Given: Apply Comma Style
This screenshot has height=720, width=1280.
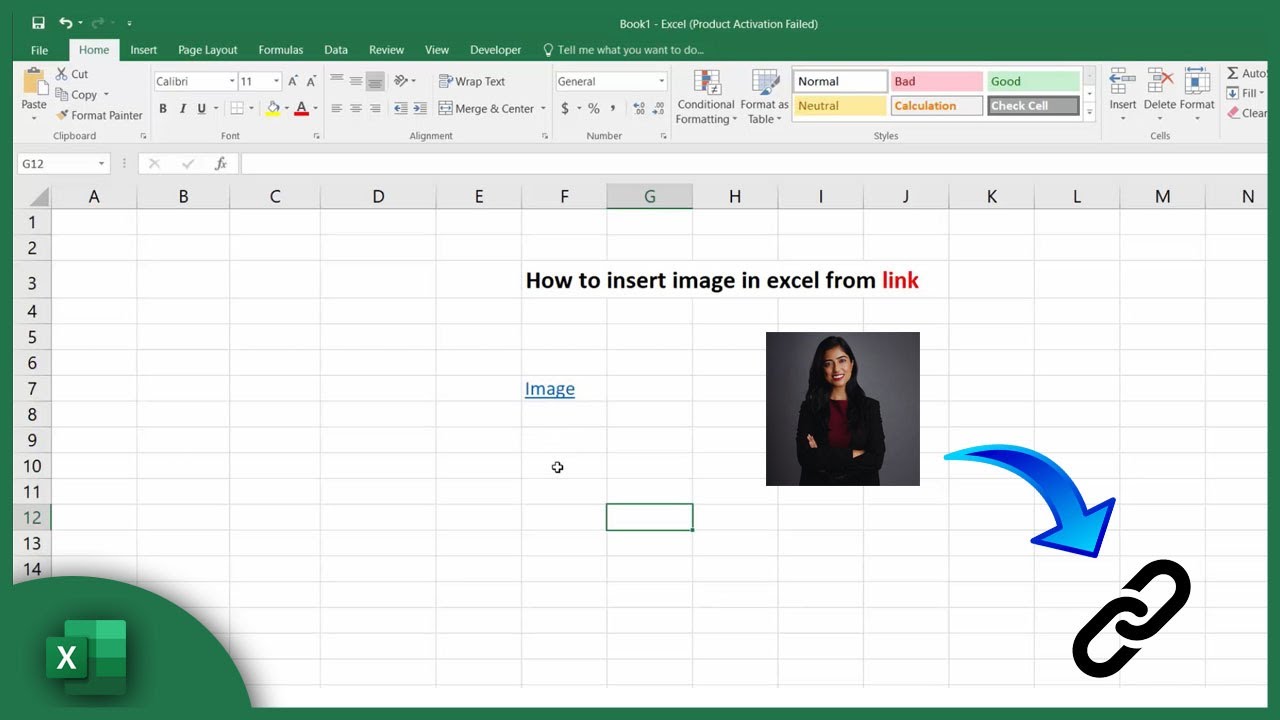Looking at the screenshot, I should pyautogui.click(x=613, y=108).
